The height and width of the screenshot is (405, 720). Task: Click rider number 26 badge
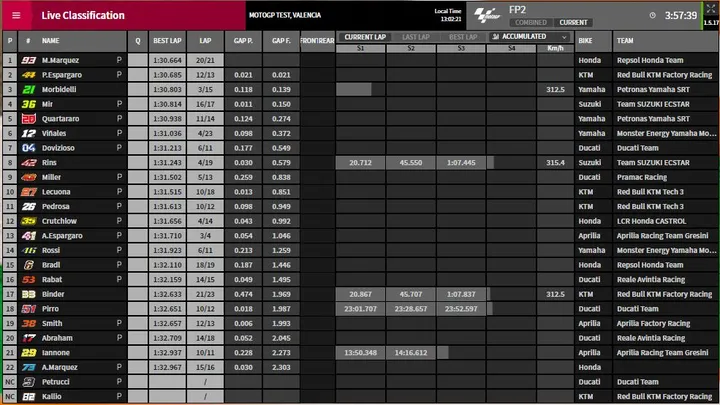[28, 207]
